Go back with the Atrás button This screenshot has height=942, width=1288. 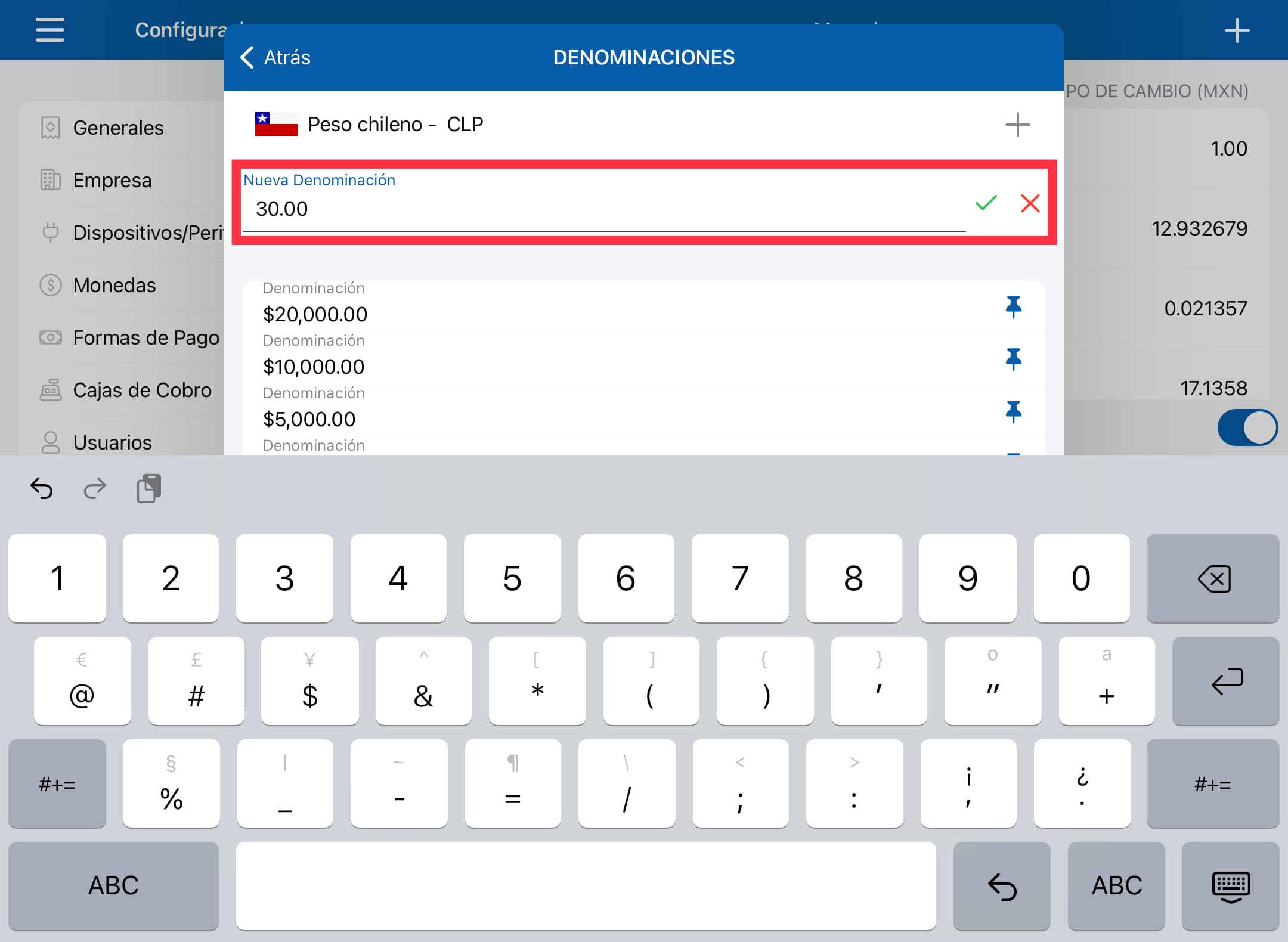275,57
